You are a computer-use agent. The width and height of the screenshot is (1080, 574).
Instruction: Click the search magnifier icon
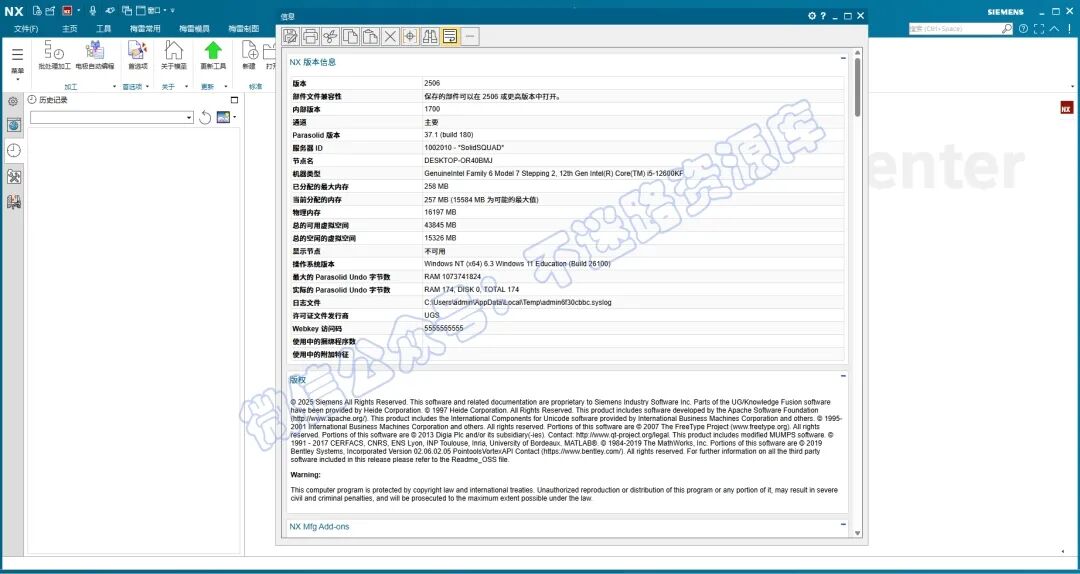[1007, 29]
